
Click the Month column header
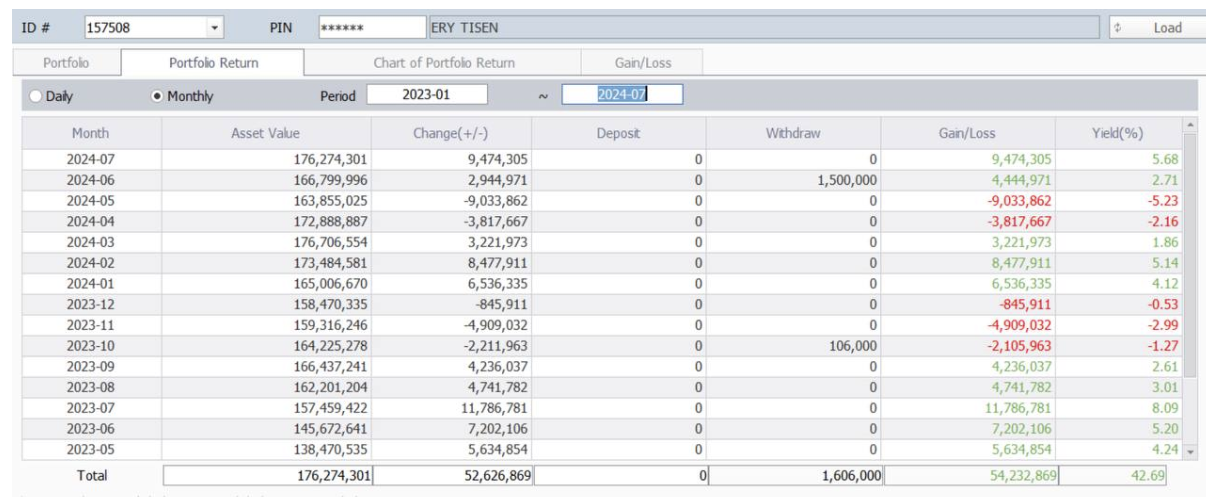point(90,132)
